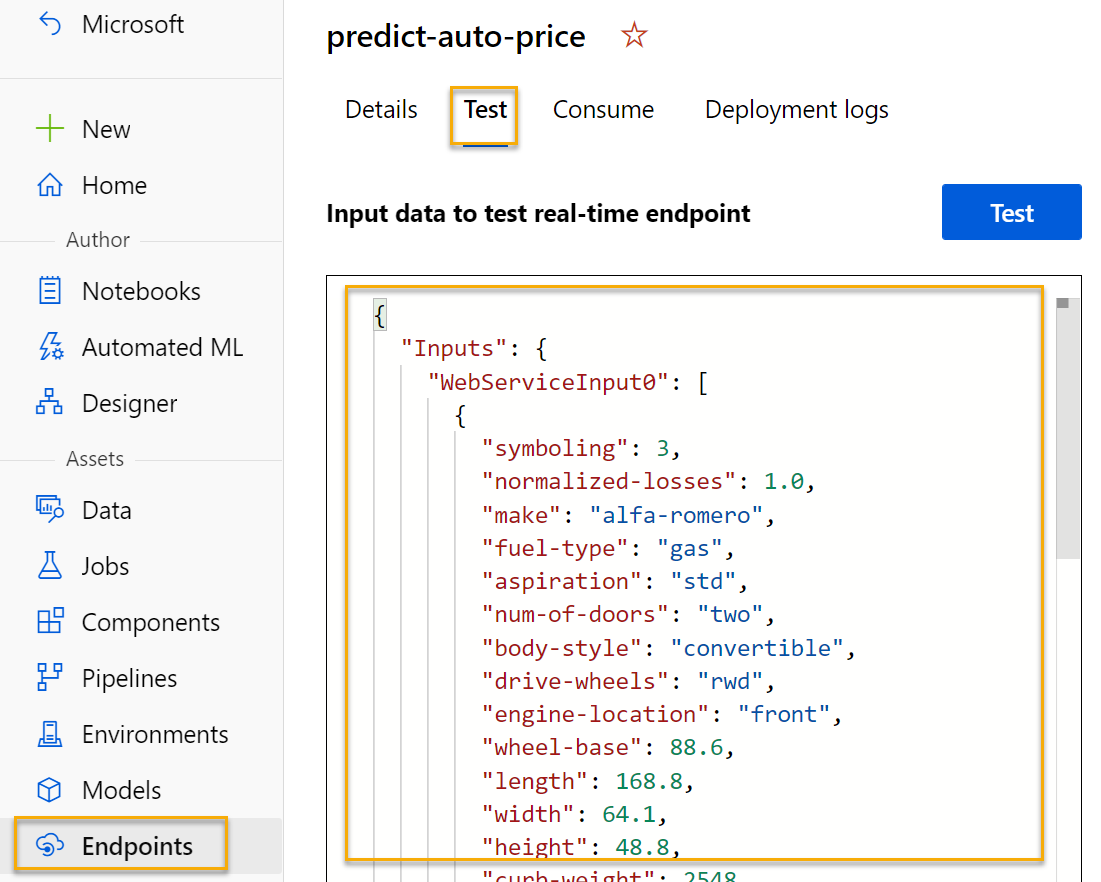This screenshot has height=882, width=1101.
Task: Click the height value 48.8
Action: coord(642,847)
